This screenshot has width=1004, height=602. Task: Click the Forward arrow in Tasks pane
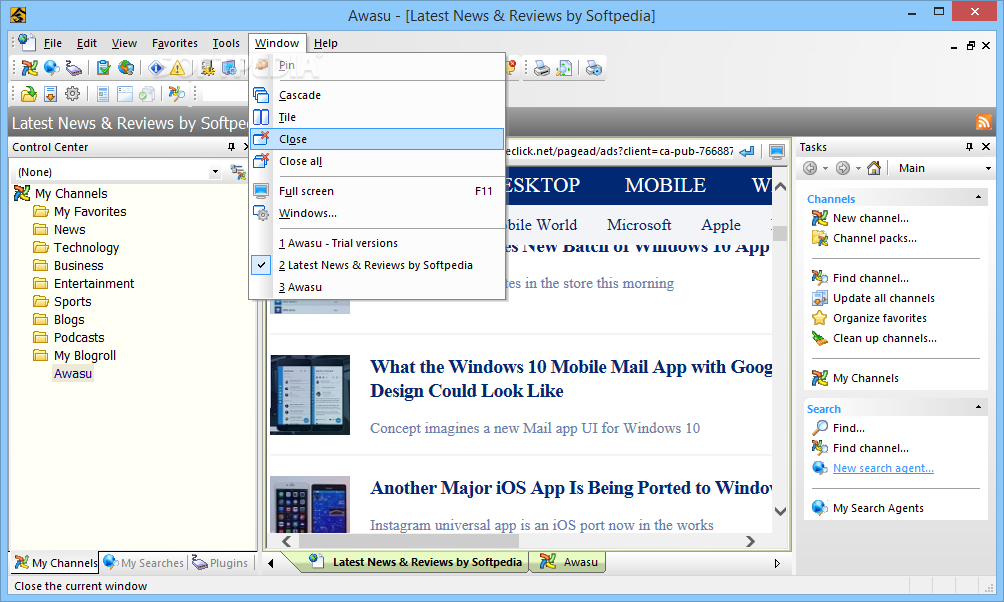click(x=843, y=168)
